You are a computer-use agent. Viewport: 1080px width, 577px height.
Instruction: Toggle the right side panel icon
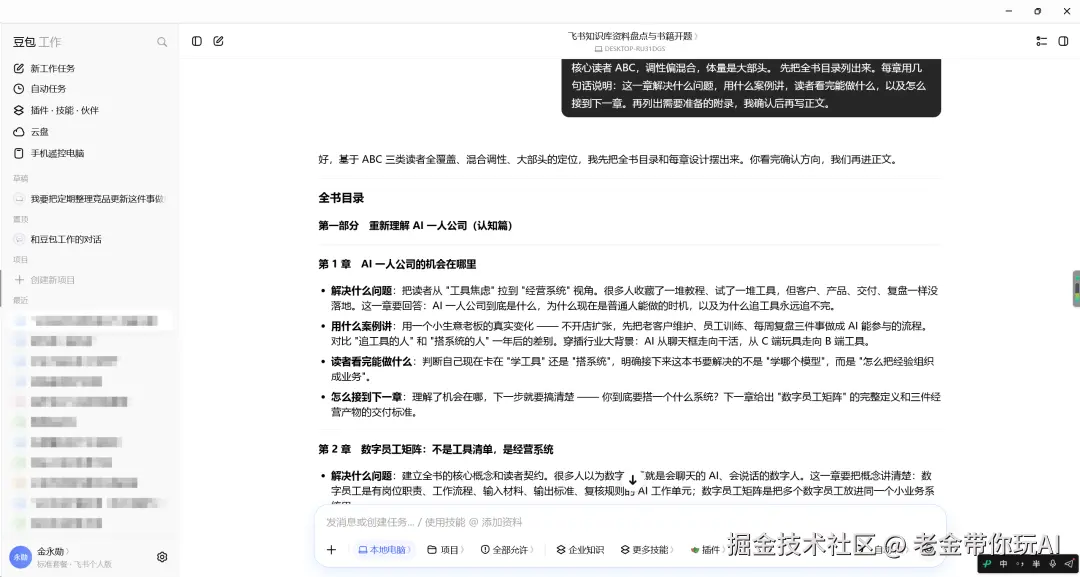[x=1063, y=41]
